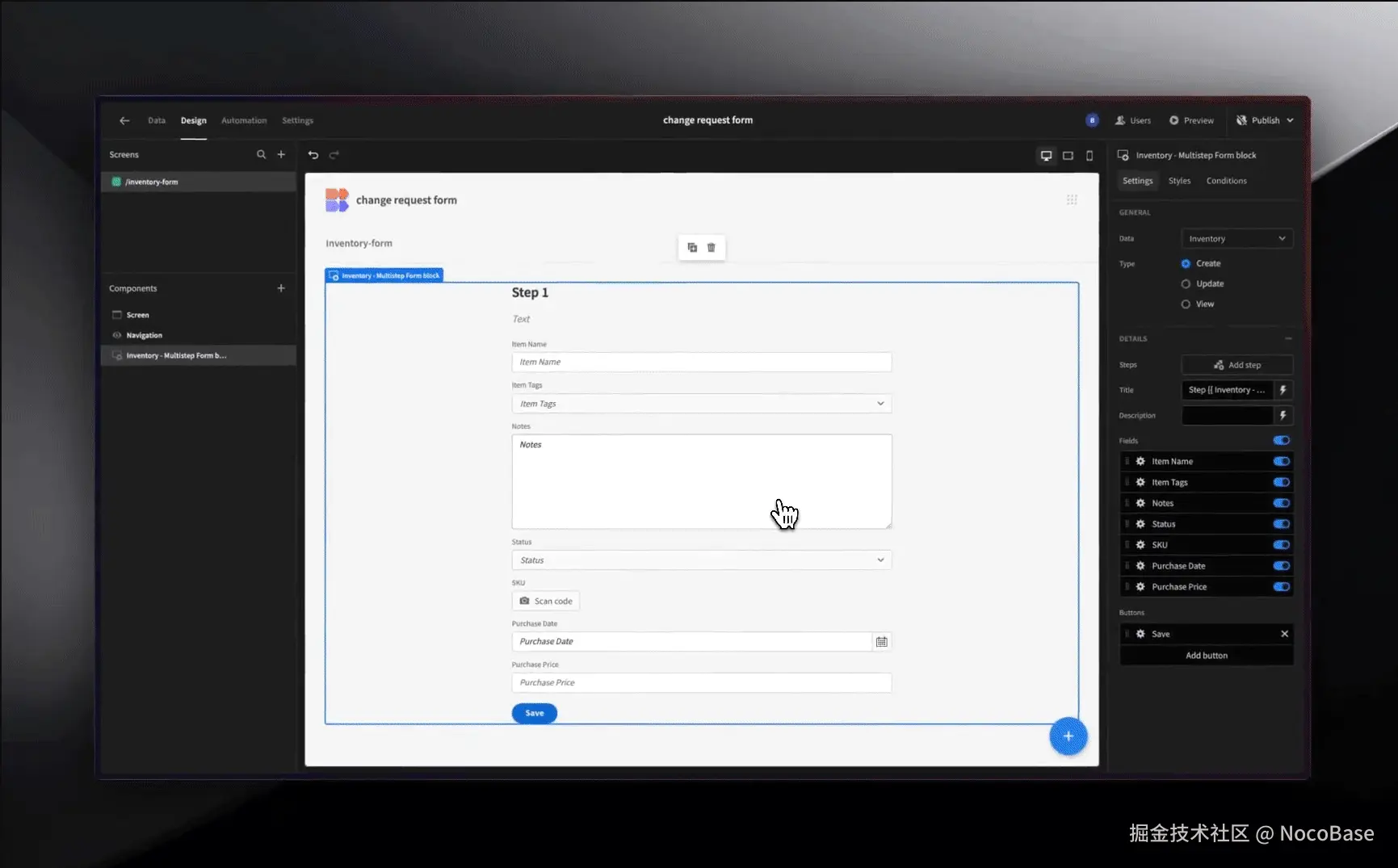Go back using the arrow icon
This screenshot has height=868, width=1398.
pyautogui.click(x=124, y=120)
